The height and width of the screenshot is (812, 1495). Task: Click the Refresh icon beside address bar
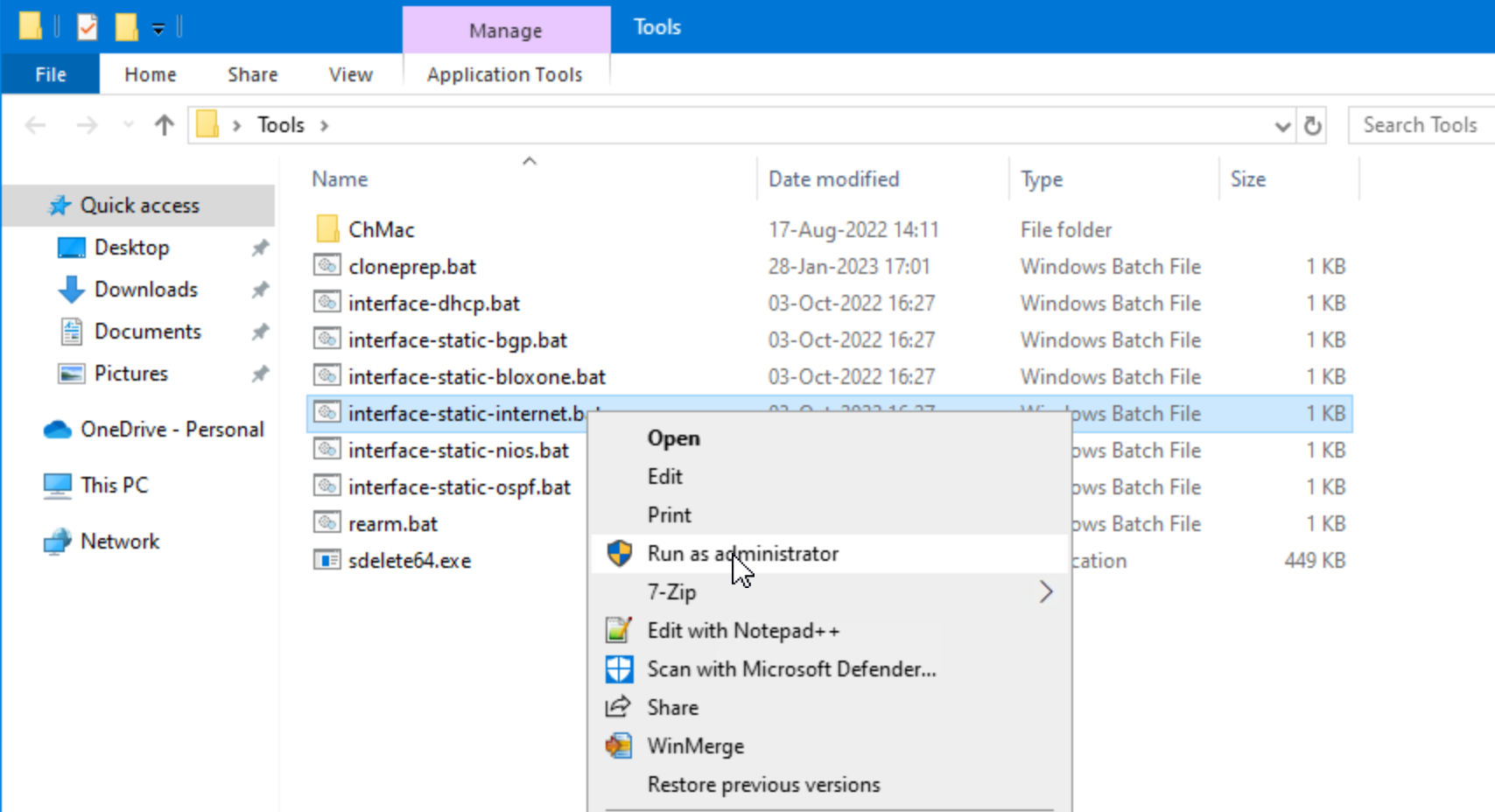pyautogui.click(x=1312, y=126)
